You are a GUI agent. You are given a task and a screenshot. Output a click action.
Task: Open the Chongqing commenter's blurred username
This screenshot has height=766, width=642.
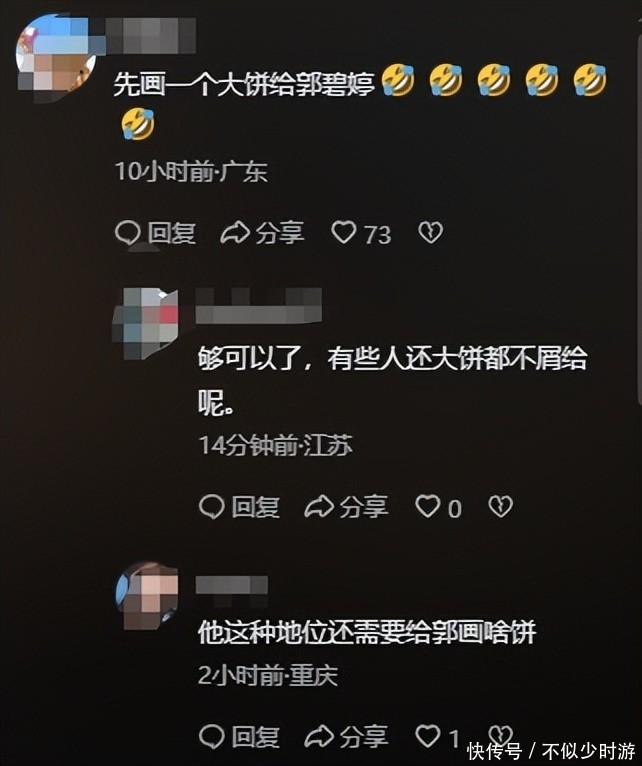click(232, 585)
